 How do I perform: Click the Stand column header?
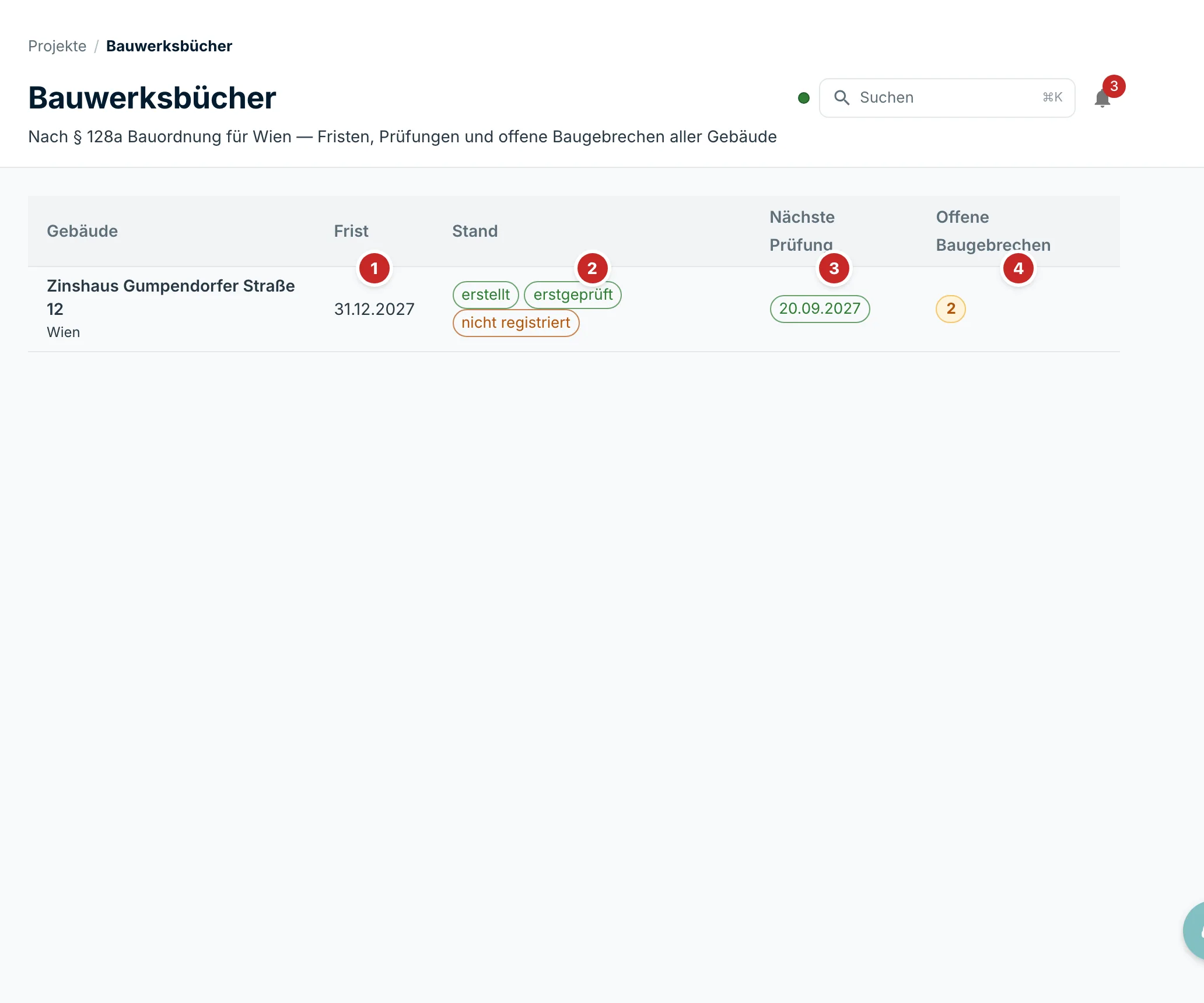(x=475, y=231)
